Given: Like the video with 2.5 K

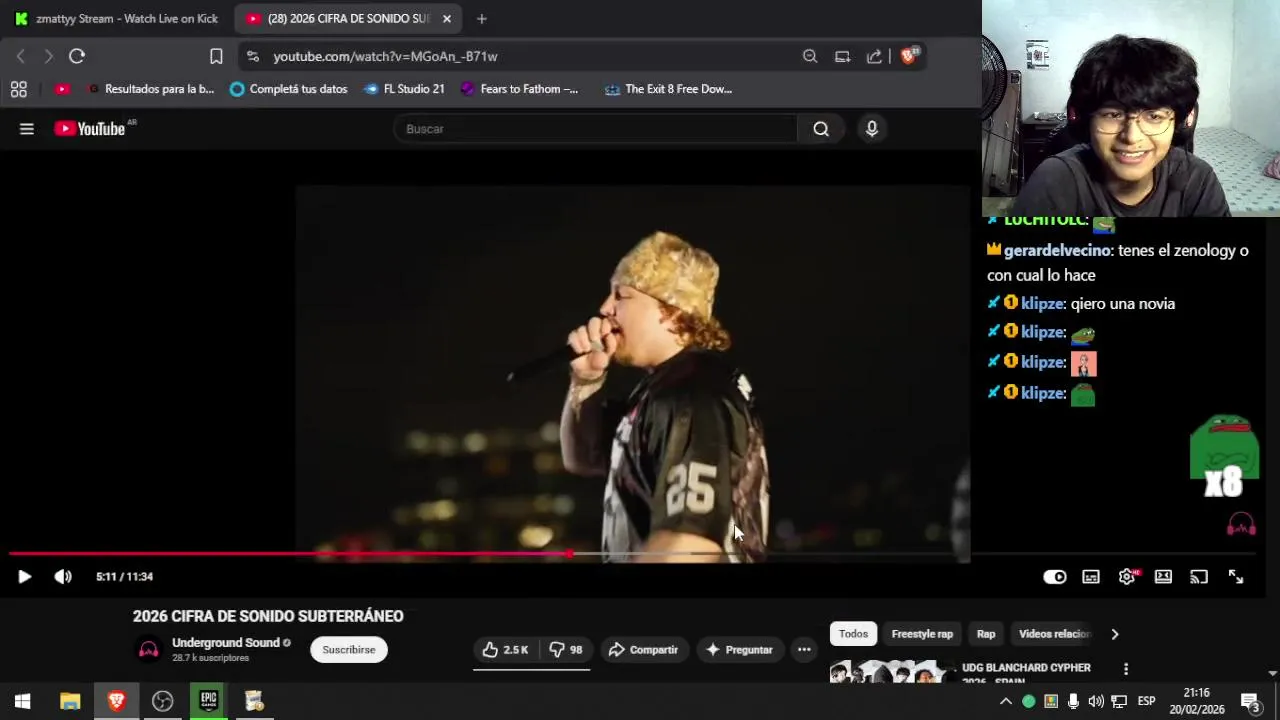Looking at the screenshot, I should [x=505, y=649].
